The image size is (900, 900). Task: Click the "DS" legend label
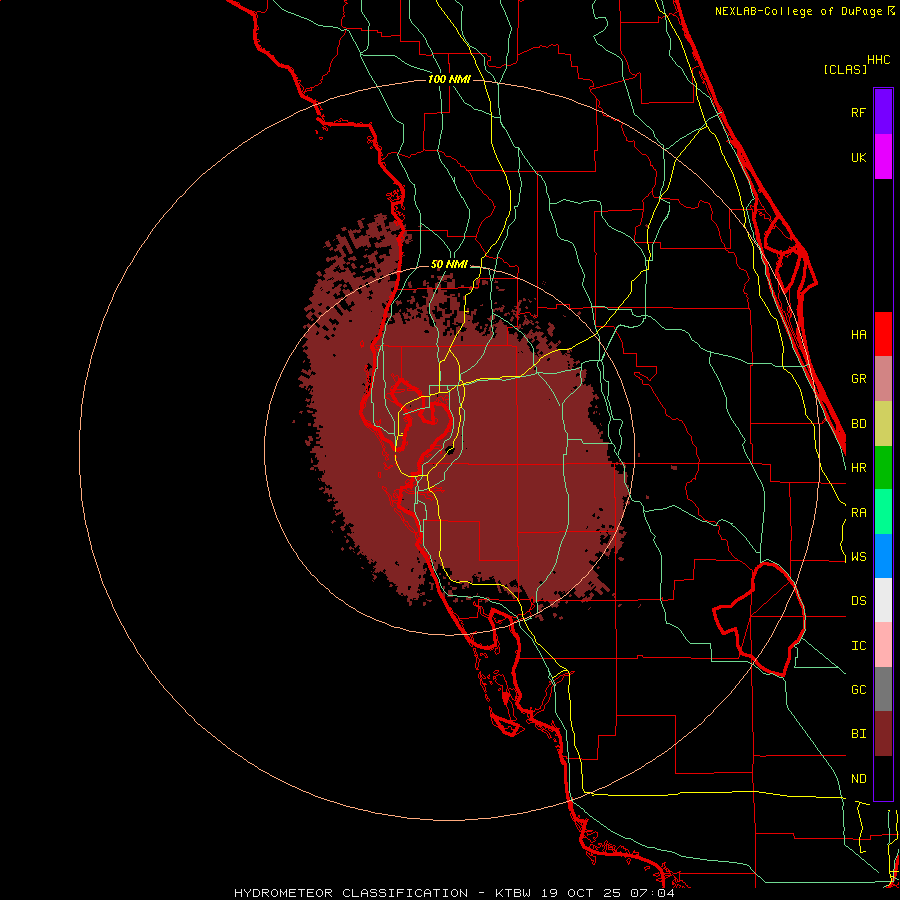click(858, 601)
